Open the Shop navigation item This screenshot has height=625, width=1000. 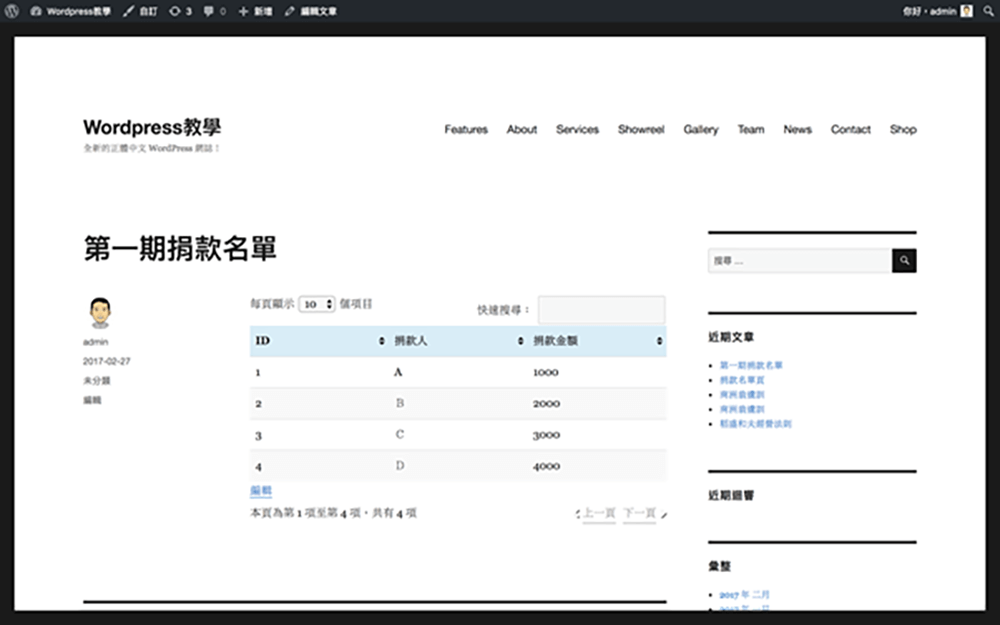click(x=903, y=129)
